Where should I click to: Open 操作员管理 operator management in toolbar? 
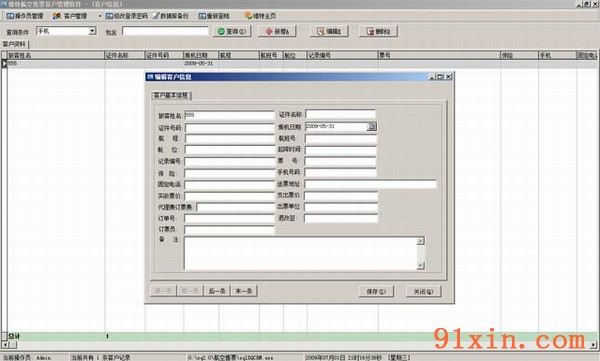click(25, 16)
